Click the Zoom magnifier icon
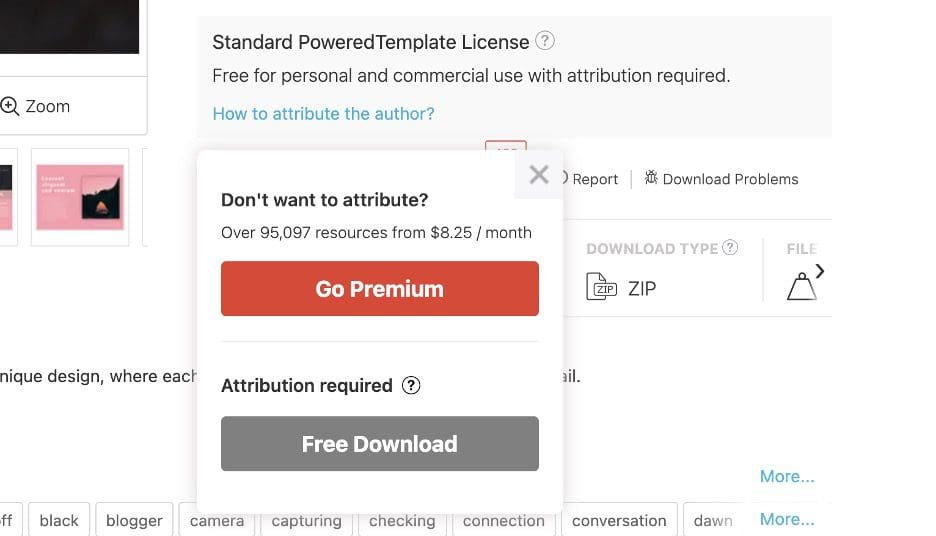This screenshot has width=936, height=536. tap(10, 106)
